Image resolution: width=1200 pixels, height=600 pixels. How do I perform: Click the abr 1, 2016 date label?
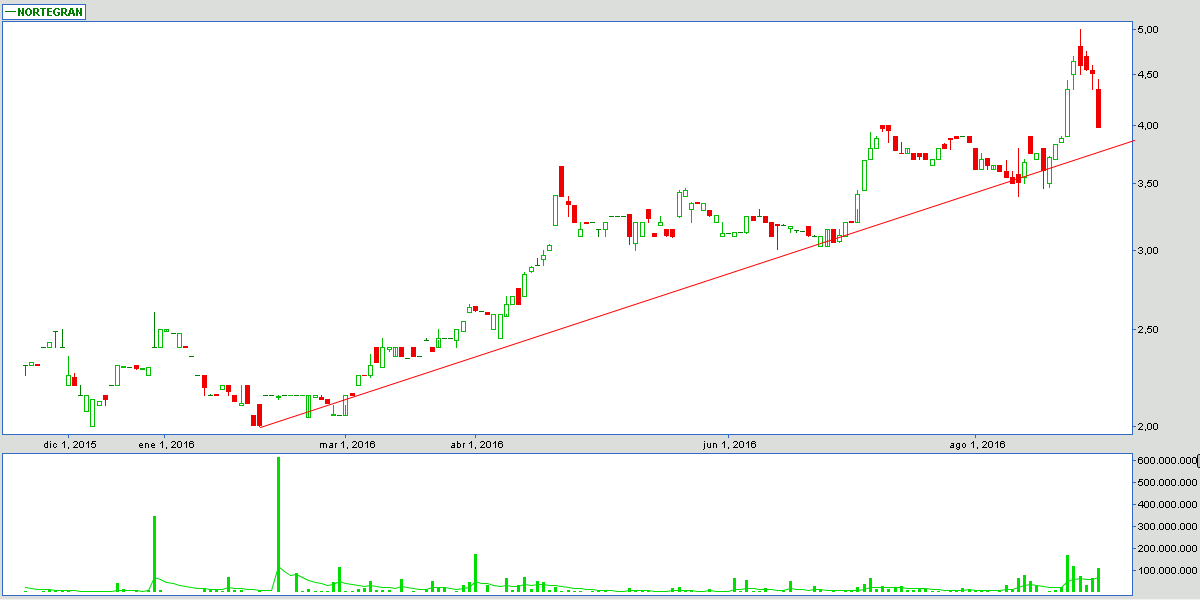(x=476, y=444)
